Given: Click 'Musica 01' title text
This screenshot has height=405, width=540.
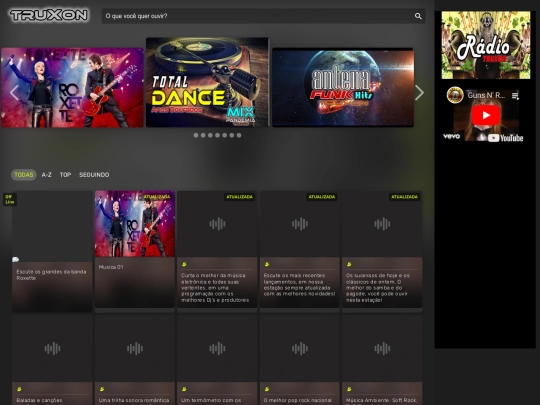Looking at the screenshot, I should [111, 267].
